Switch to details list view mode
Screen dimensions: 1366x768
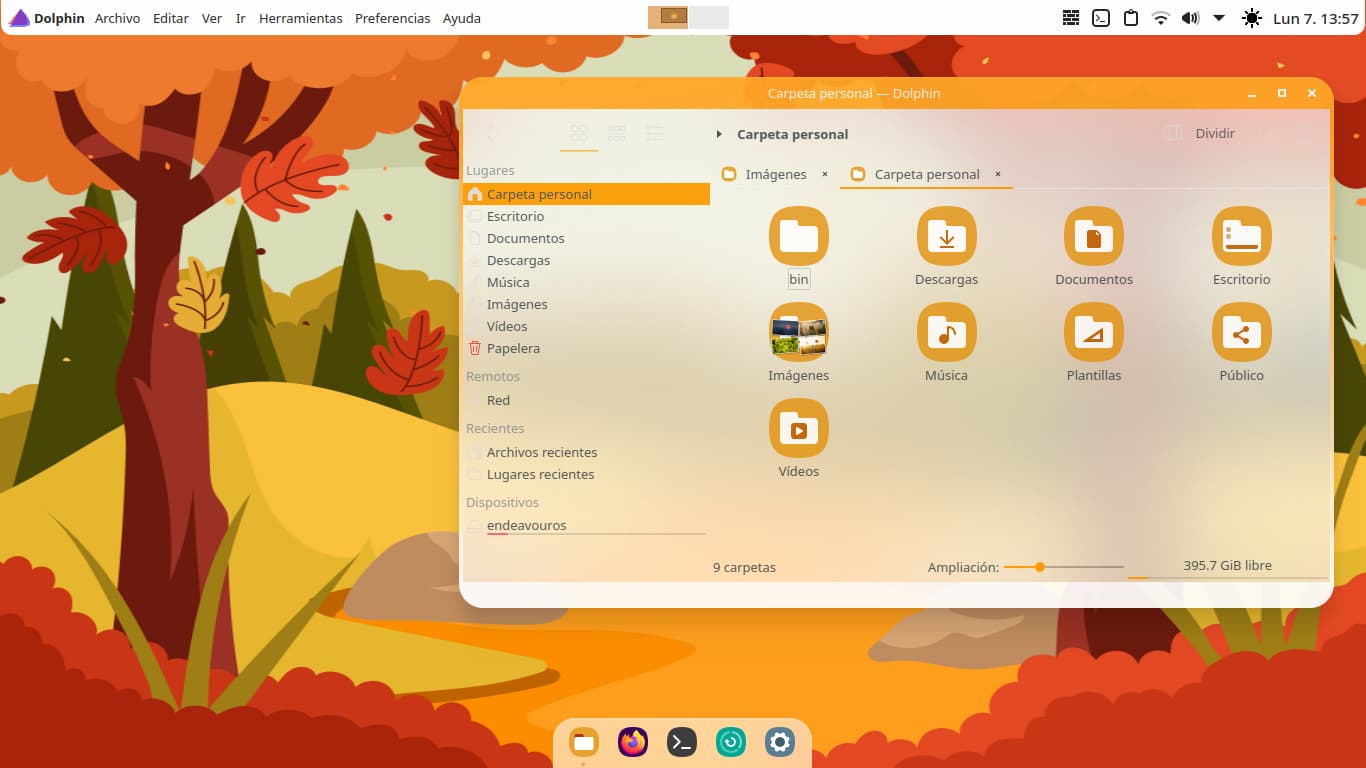click(x=654, y=133)
